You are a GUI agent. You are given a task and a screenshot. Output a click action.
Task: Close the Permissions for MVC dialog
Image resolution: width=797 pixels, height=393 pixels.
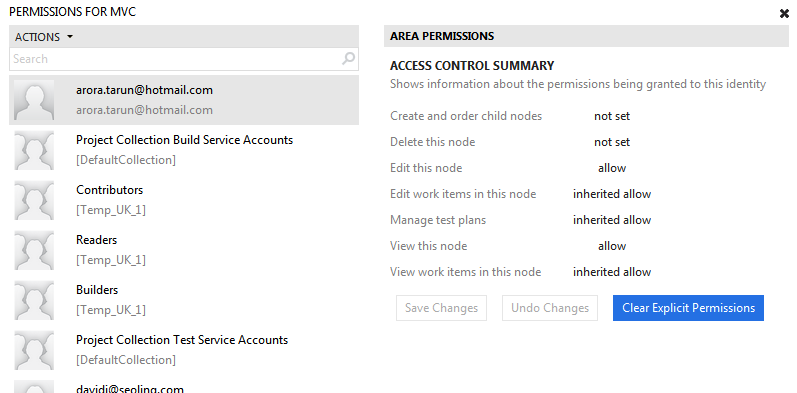(x=784, y=14)
